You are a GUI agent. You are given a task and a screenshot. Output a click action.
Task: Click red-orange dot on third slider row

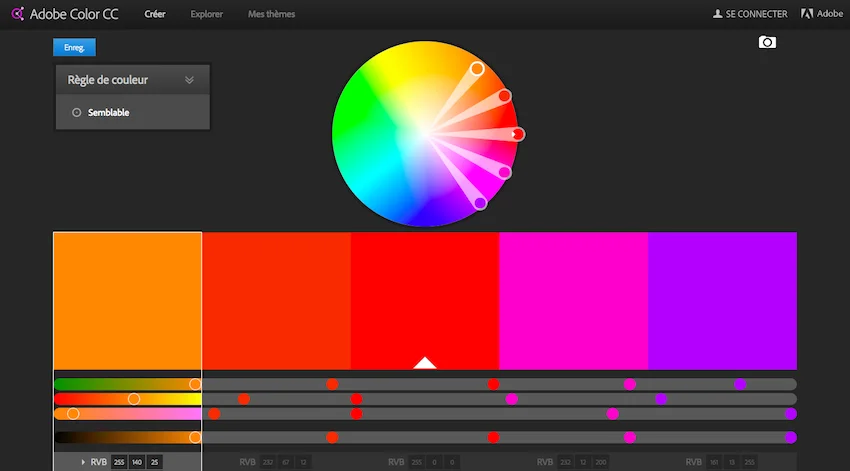point(214,414)
